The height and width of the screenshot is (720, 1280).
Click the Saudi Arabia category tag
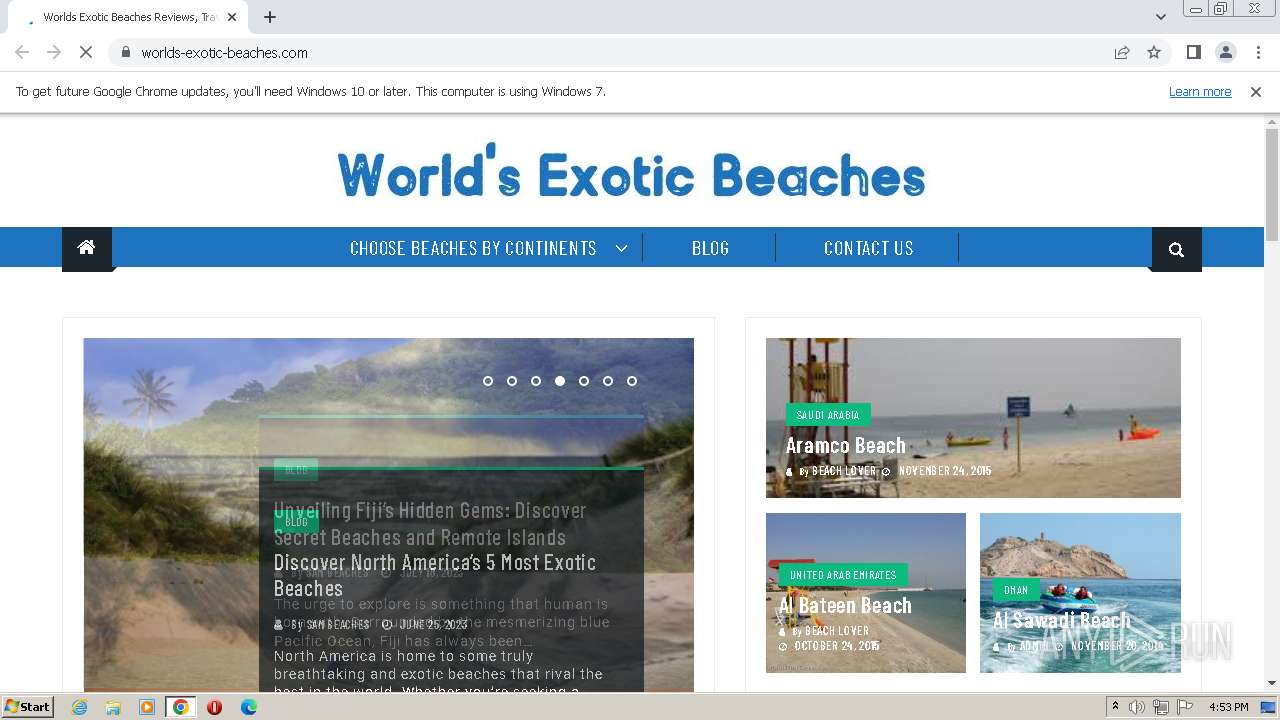point(827,414)
